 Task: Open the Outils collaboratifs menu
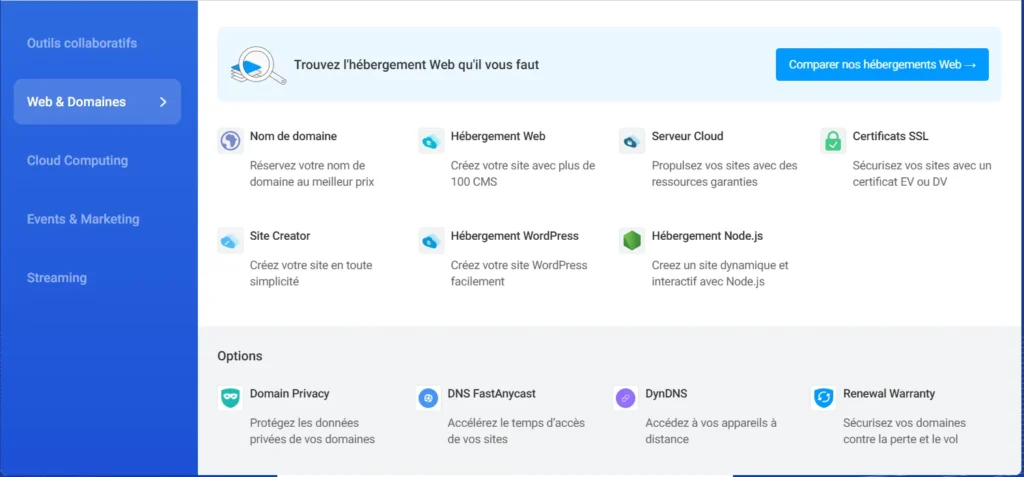(x=82, y=43)
